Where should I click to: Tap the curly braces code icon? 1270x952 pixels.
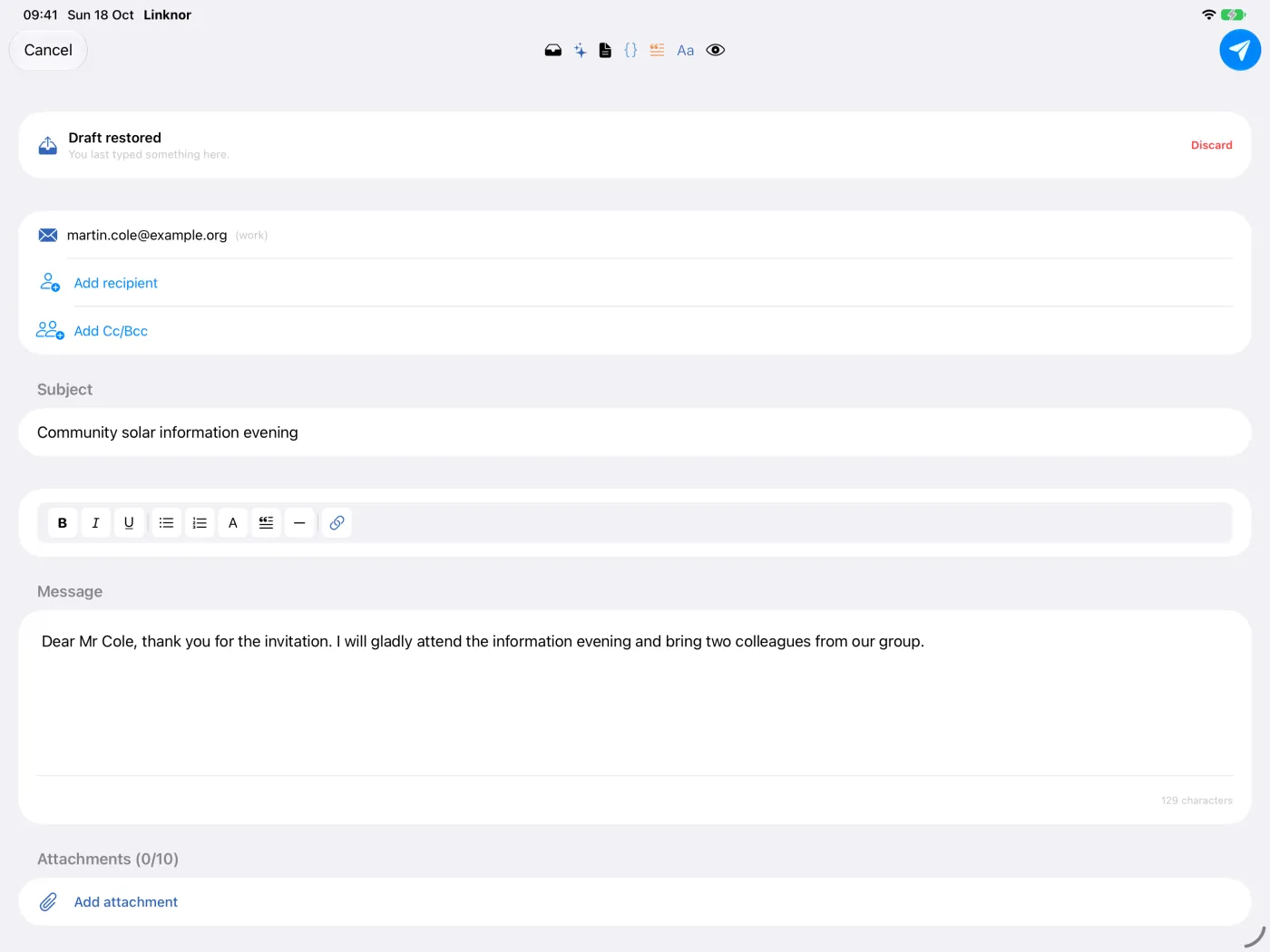coord(630,51)
